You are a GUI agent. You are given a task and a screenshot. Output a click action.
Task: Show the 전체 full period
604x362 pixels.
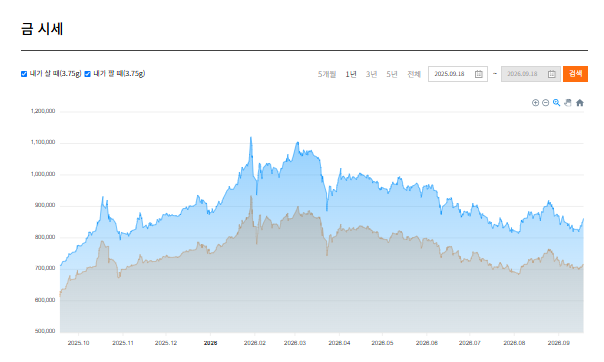414,74
